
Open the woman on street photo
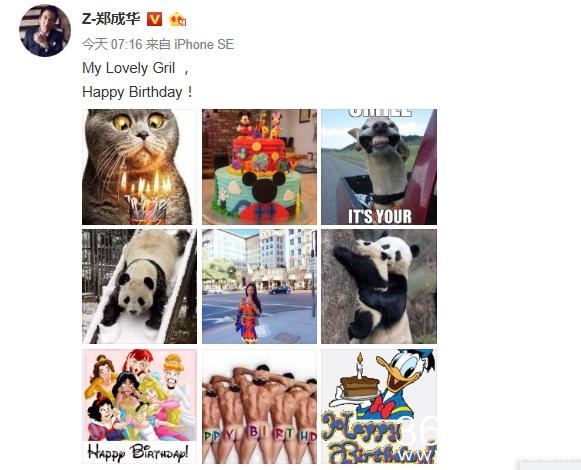click(259, 287)
